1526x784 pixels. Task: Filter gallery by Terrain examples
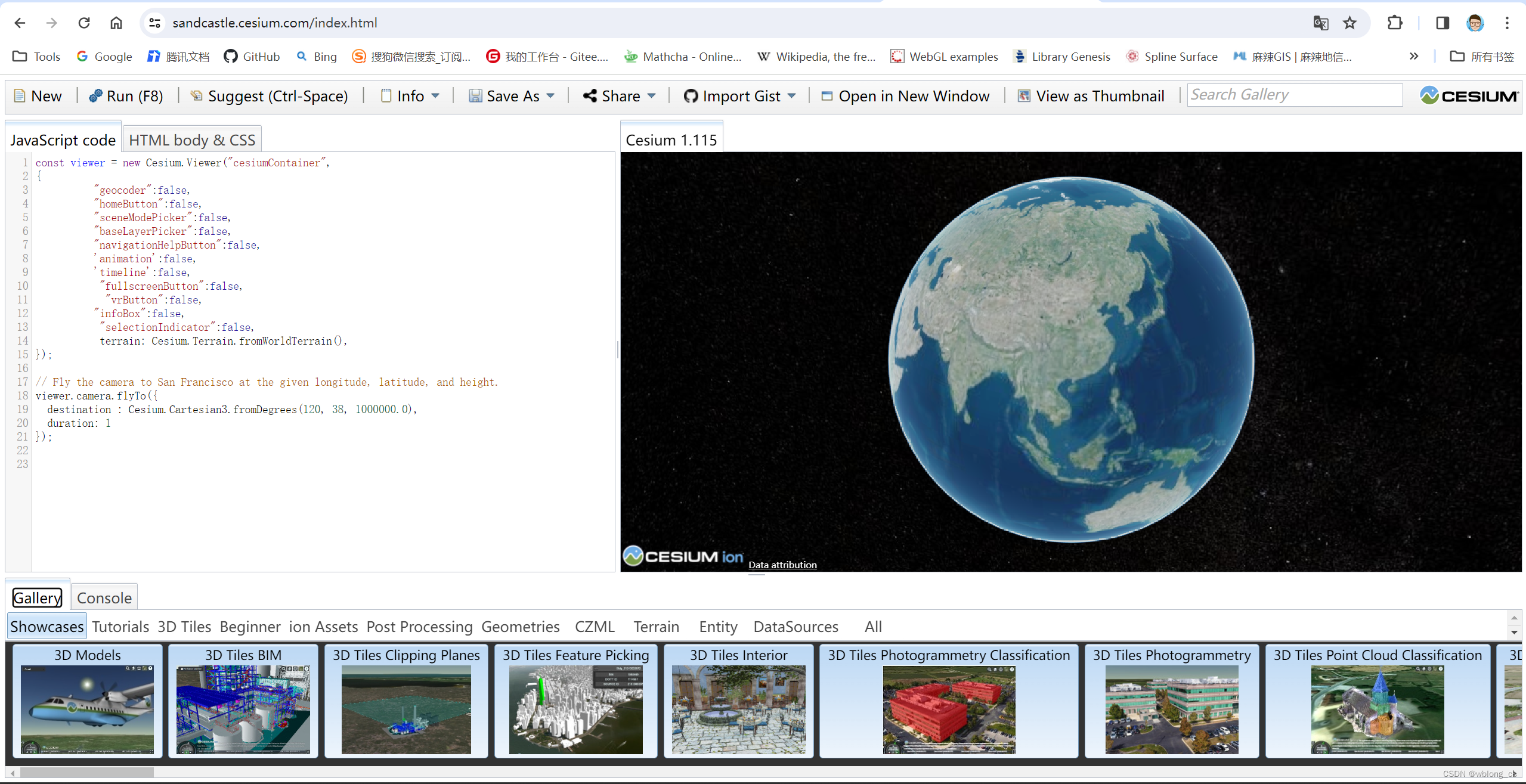pyautogui.click(x=655, y=626)
